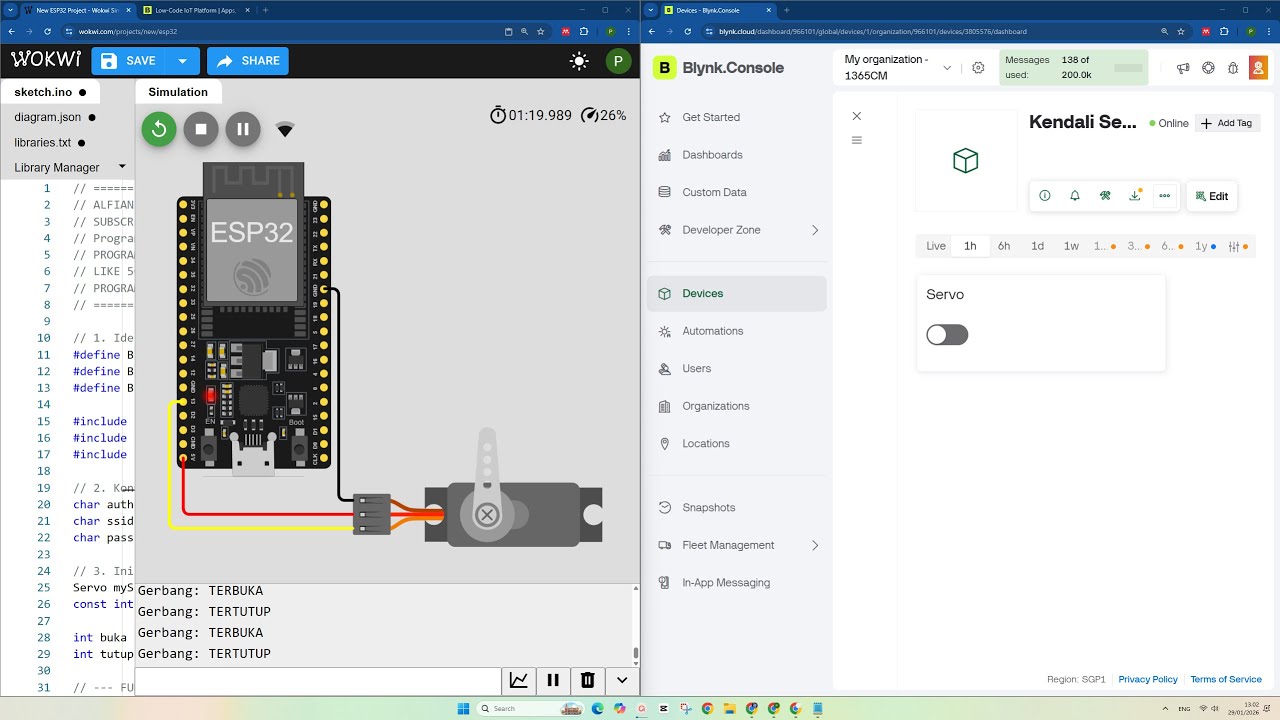This screenshot has height=720, width=1280.
Task: Select the Simulation tab
Action: point(178,92)
